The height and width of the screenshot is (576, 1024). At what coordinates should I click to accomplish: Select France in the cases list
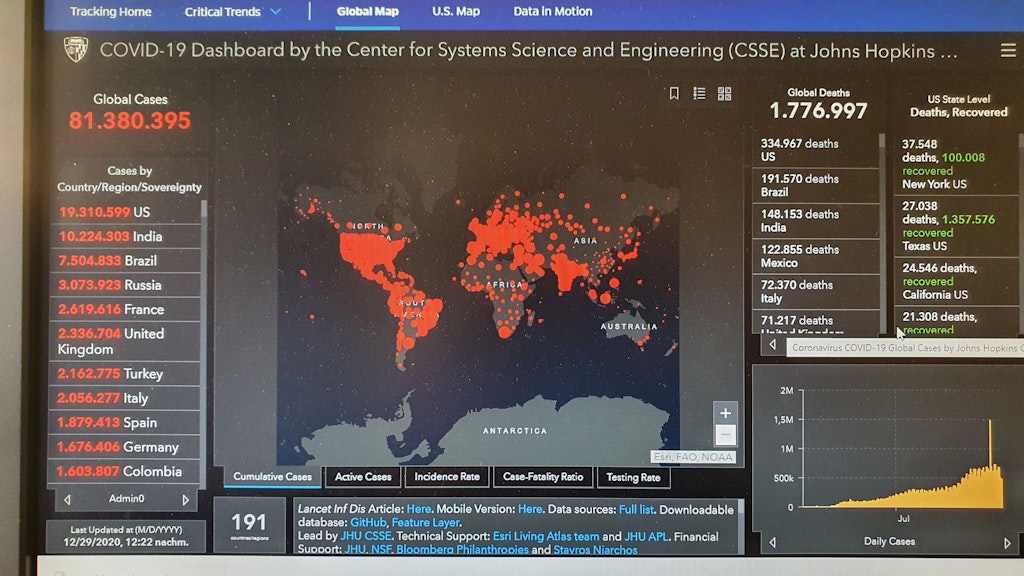click(125, 309)
